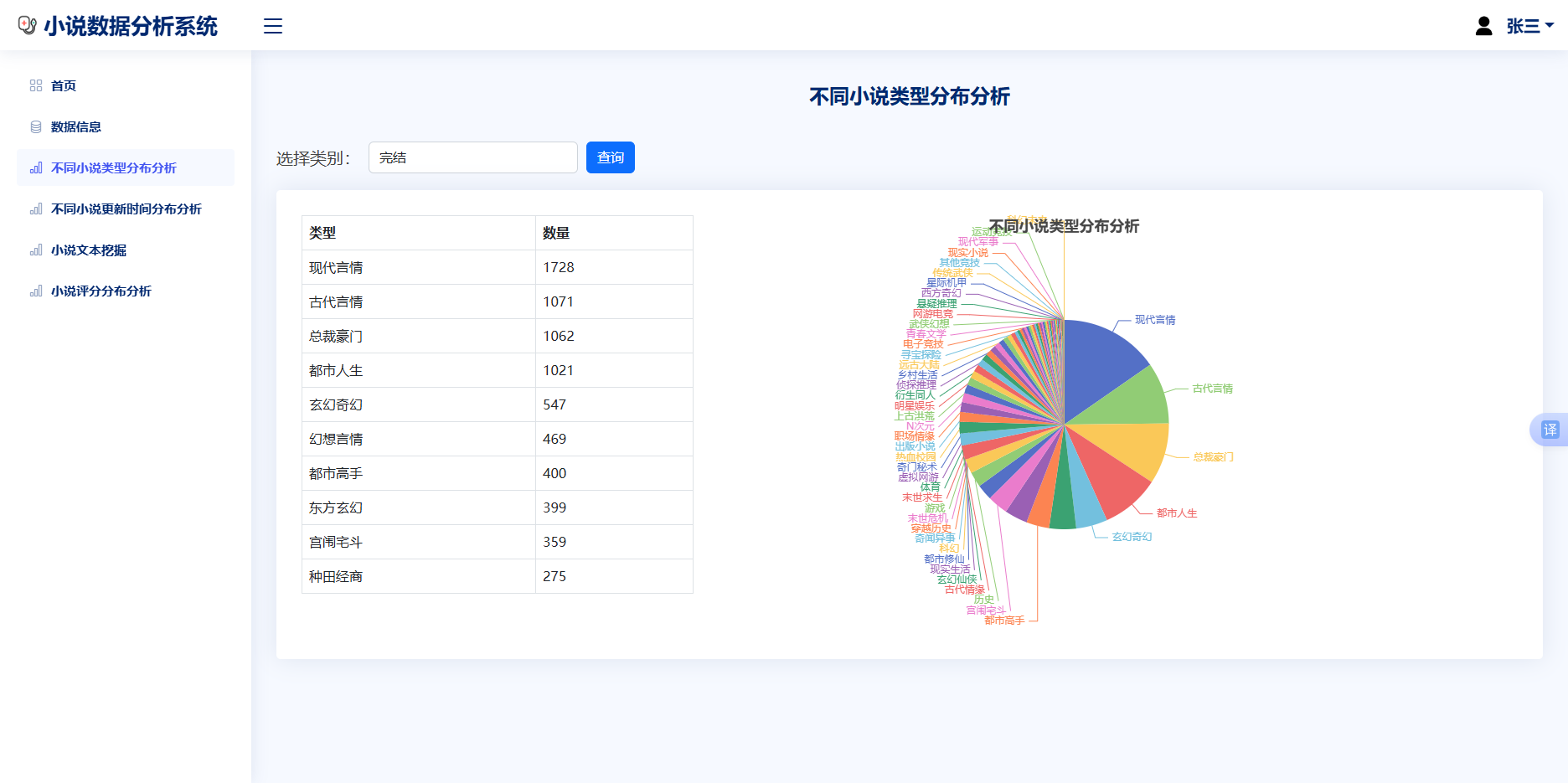Click the stethoscope logo icon

pyautogui.click(x=28, y=26)
